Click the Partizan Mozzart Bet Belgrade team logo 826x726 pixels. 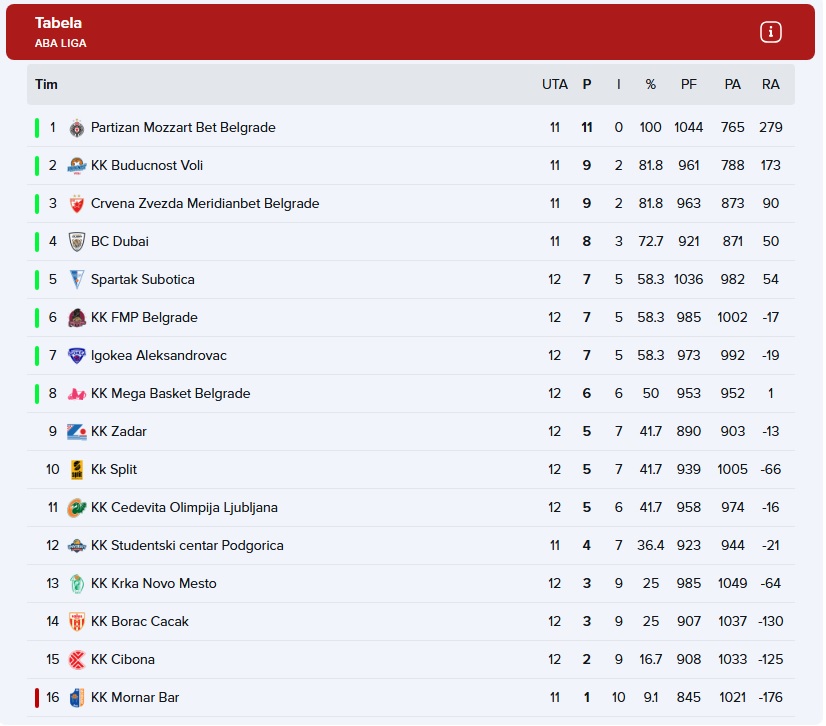77,128
